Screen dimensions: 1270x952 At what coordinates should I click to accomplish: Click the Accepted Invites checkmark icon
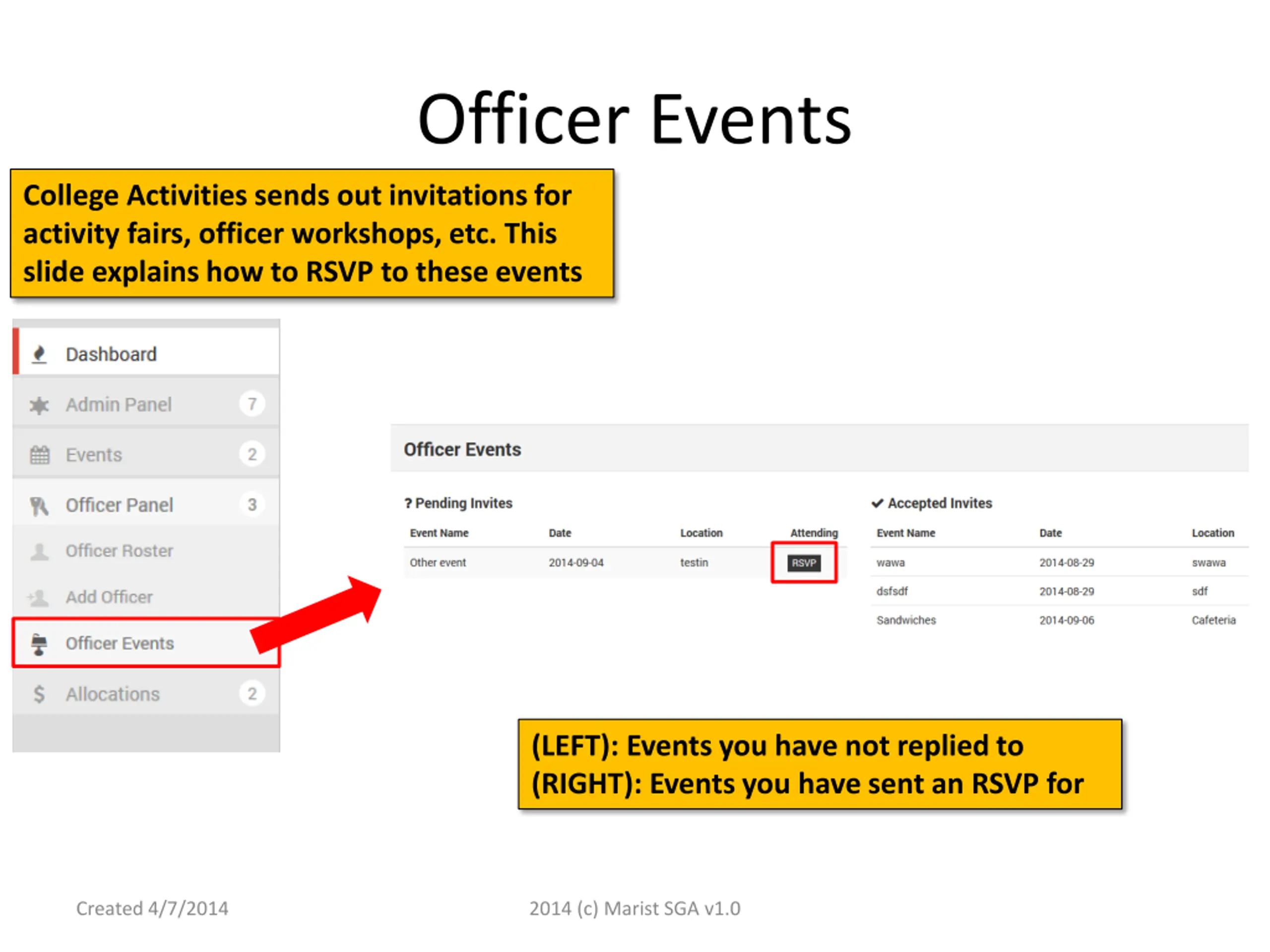(877, 503)
